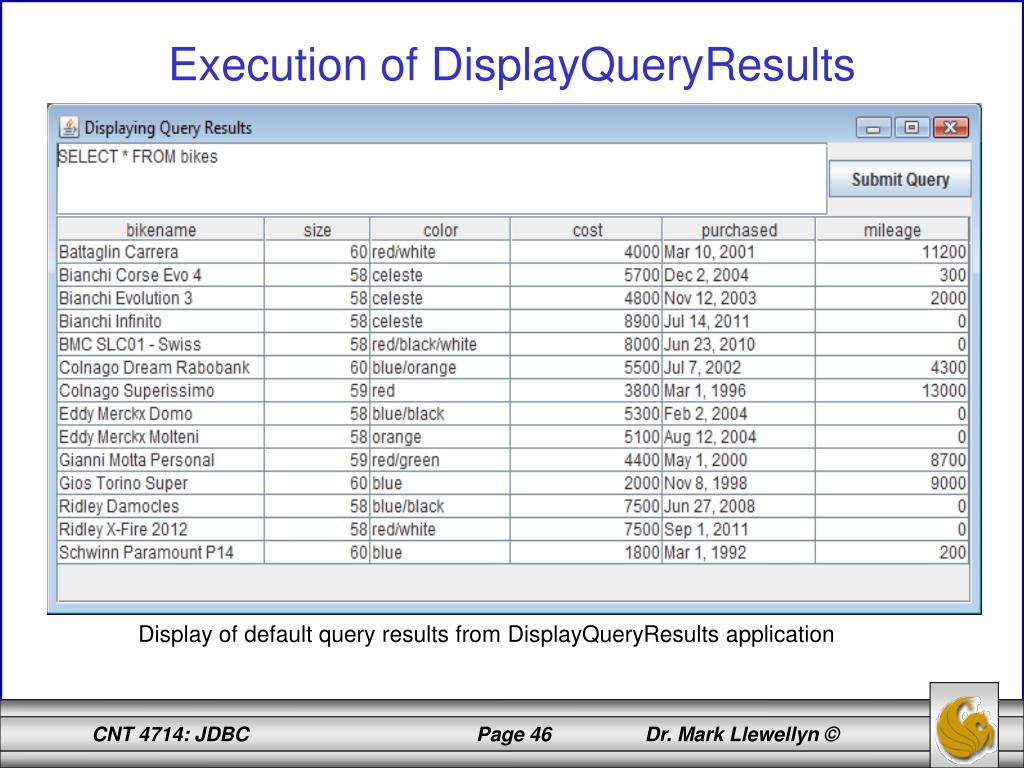The width and height of the screenshot is (1024, 768).
Task: Select the Gios Torino Super cell
Action: [x=161, y=483]
